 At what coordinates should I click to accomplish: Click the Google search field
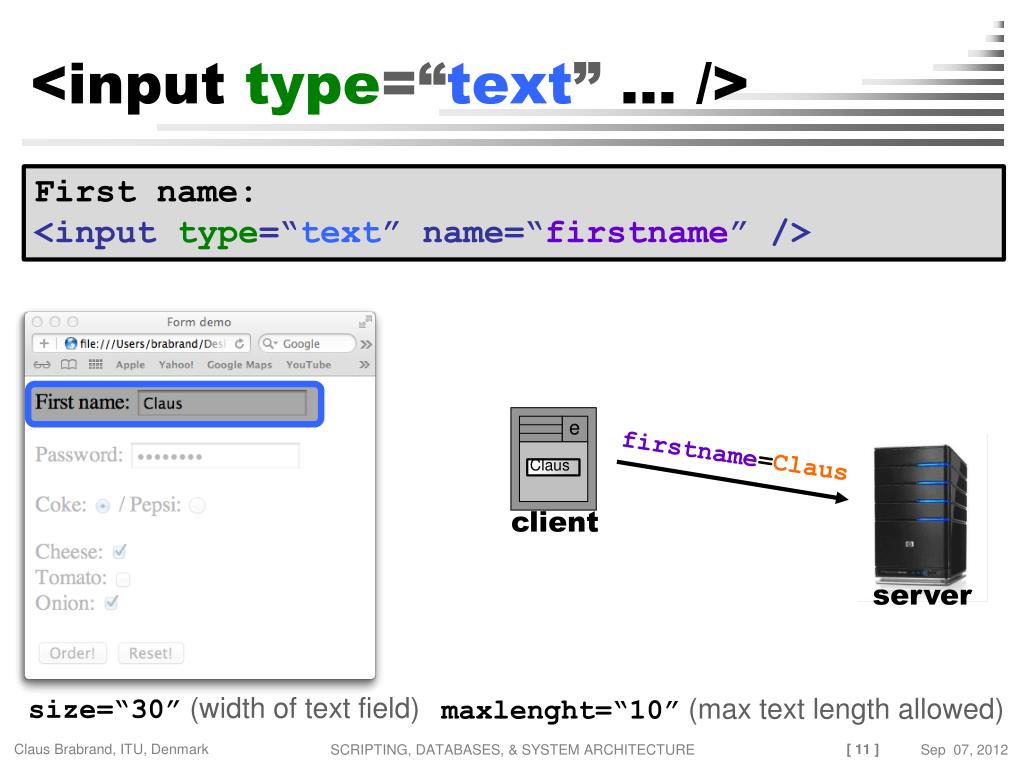[307, 344]
